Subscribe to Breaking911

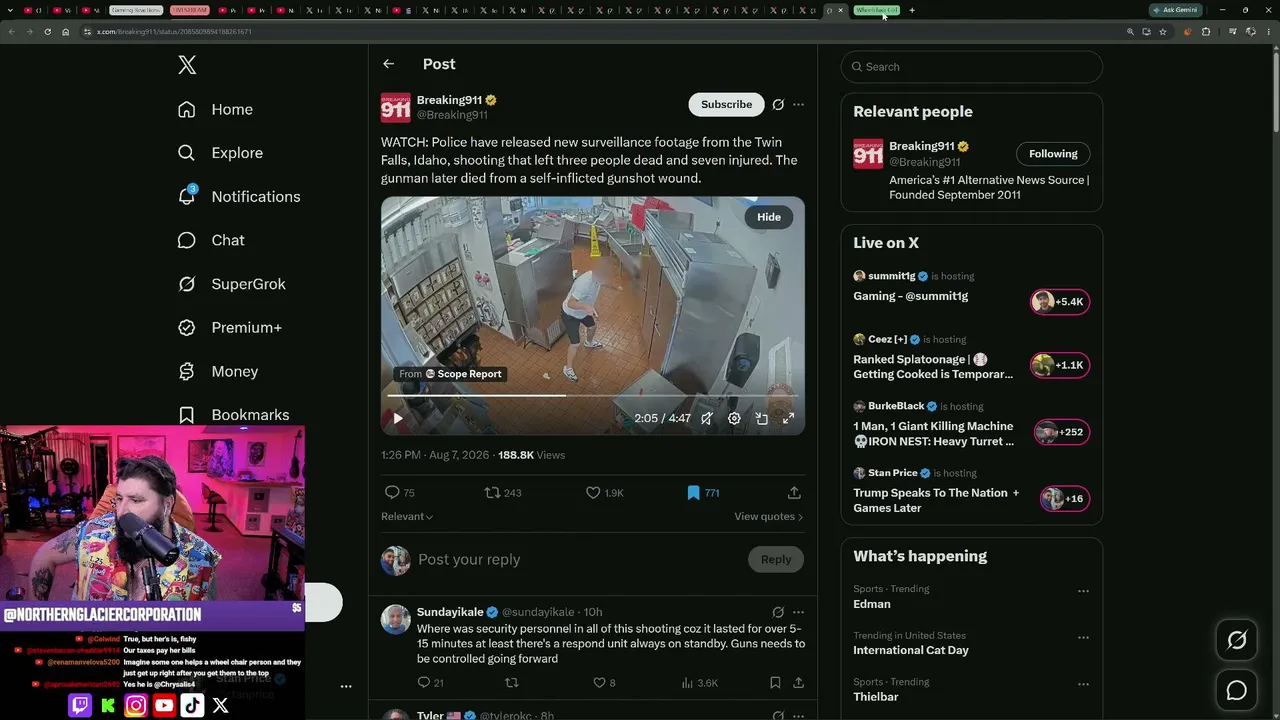click(726, 104)
